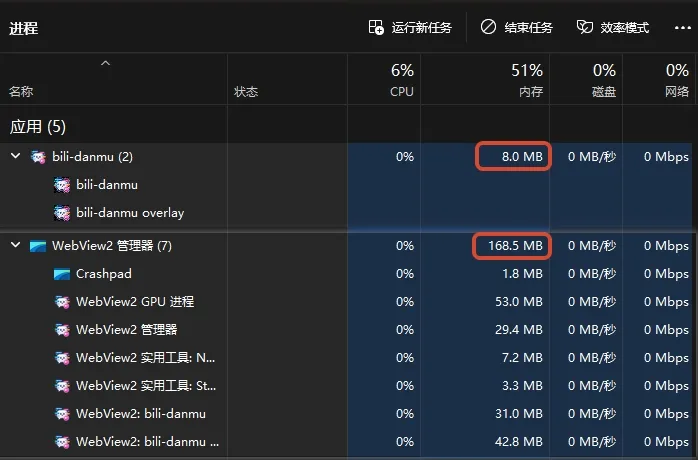
Task: Select the 应用 (5) section heading
Action: click(38, 127)
